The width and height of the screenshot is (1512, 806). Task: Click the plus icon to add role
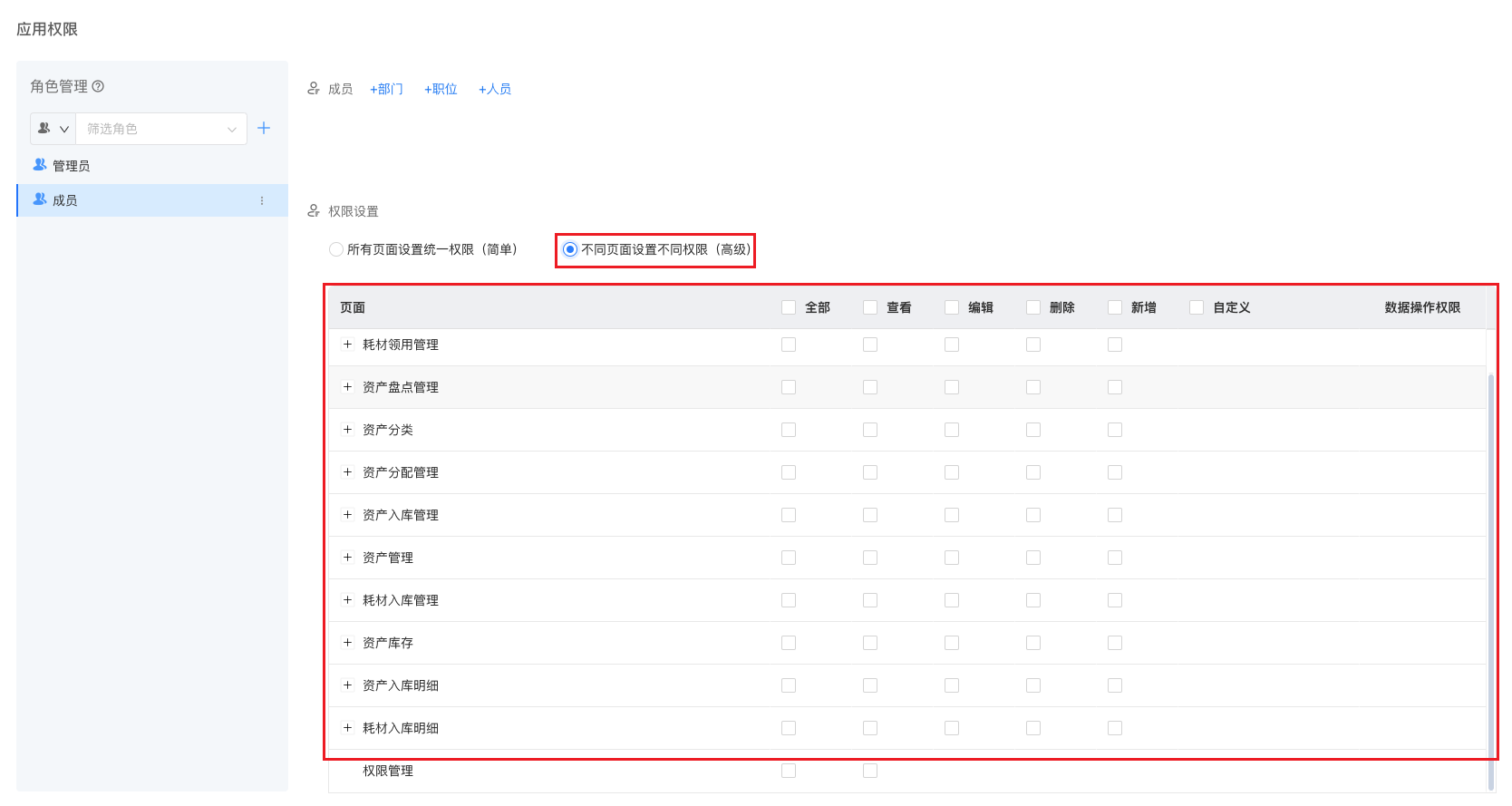pyautogui.click(x=264, y=128)
